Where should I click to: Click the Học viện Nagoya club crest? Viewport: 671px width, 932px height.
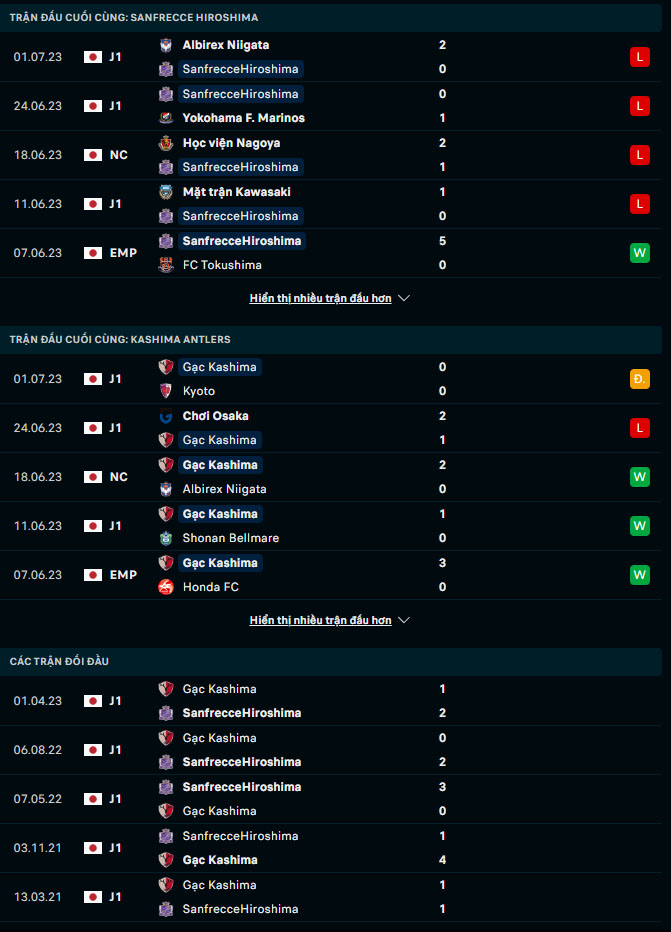coord(166,143)
